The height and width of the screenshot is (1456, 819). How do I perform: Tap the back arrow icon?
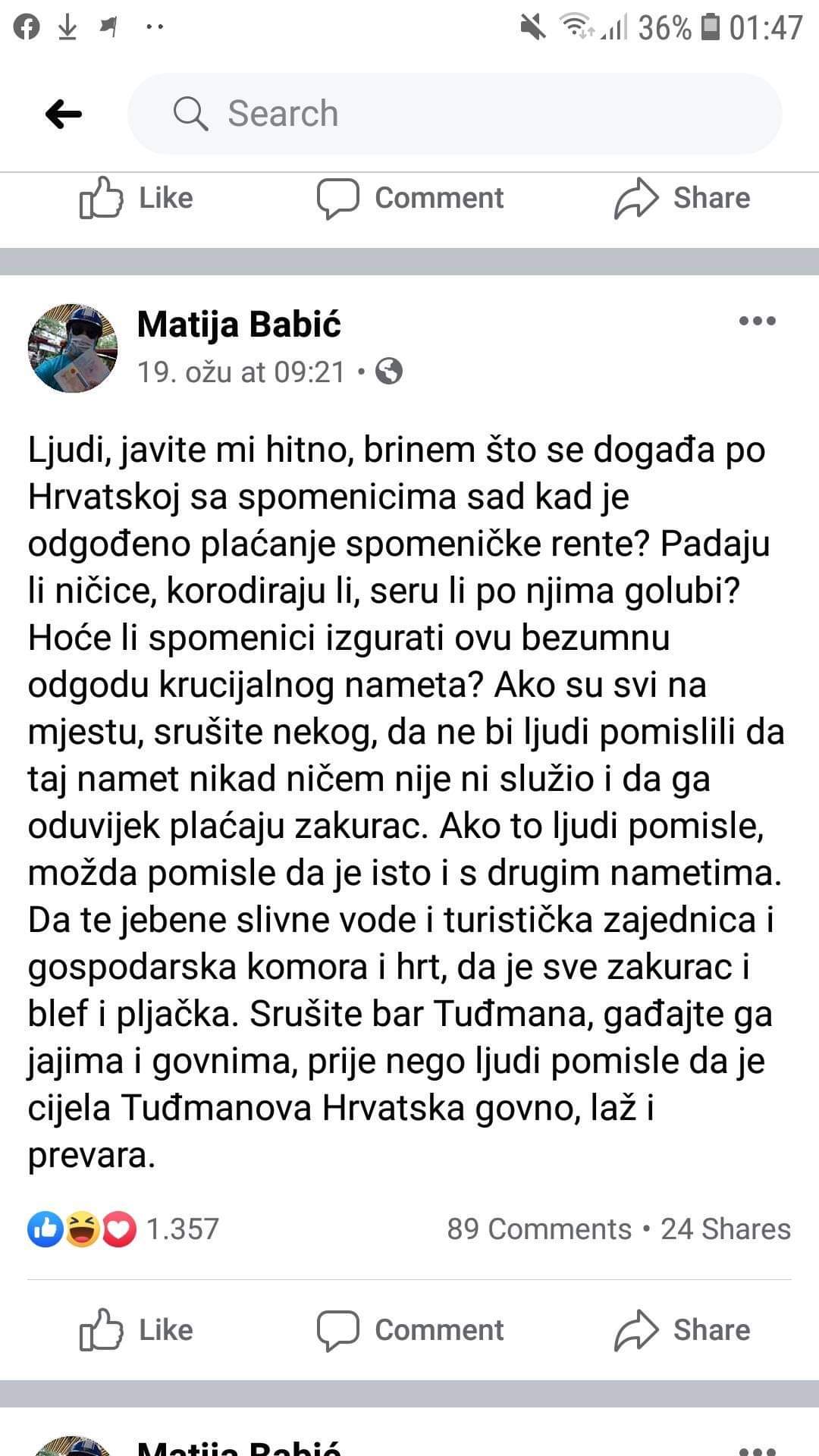(64, 115)
